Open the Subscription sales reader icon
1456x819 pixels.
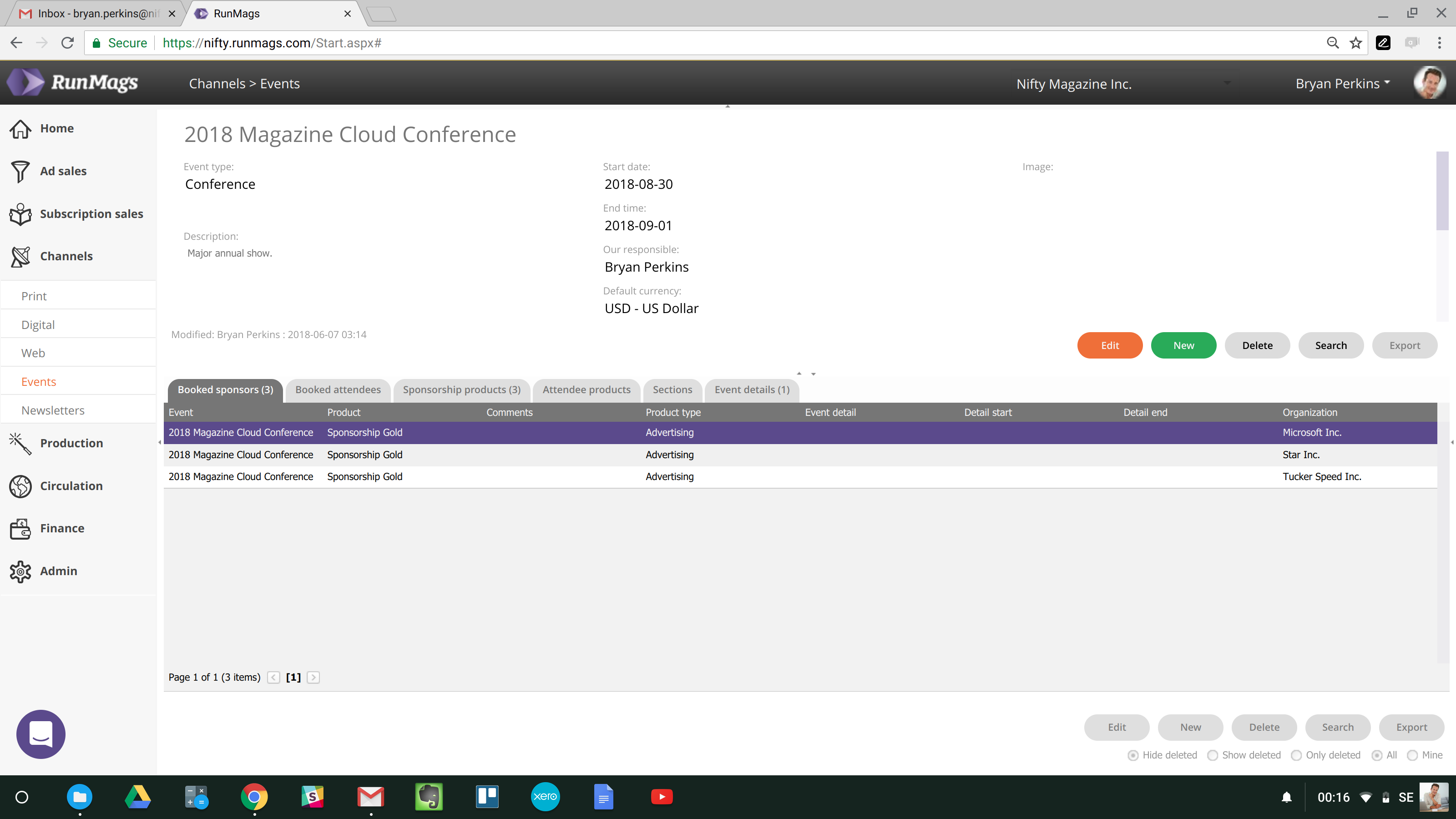[20, 214]
